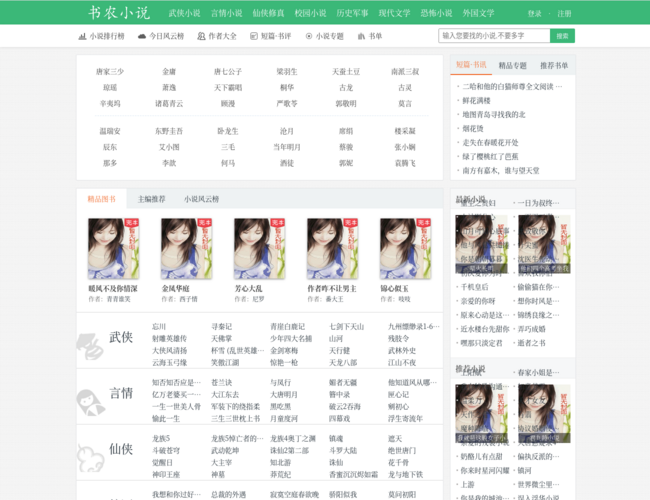Open 短篇·书评 icon link
This screenshot has width=650, height=500.
tap(254, 36)
